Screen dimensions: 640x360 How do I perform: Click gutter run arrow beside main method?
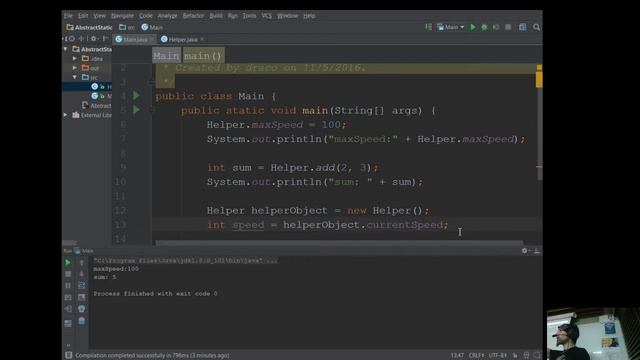(136, 110)
